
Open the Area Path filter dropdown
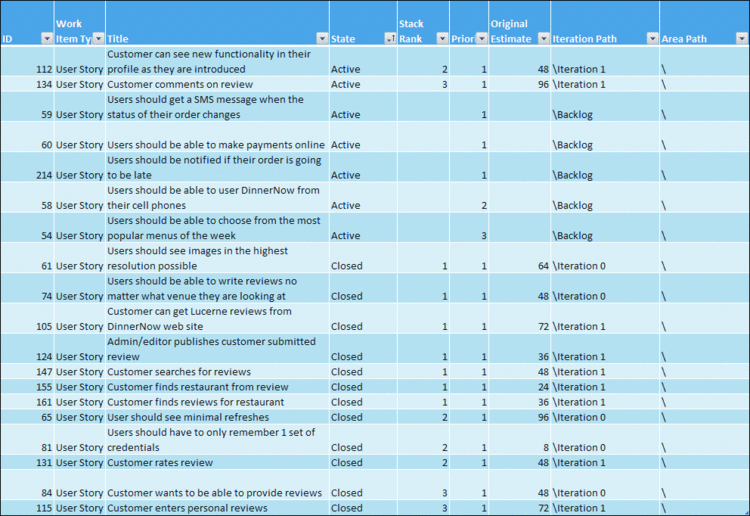(x=741, y=39)
